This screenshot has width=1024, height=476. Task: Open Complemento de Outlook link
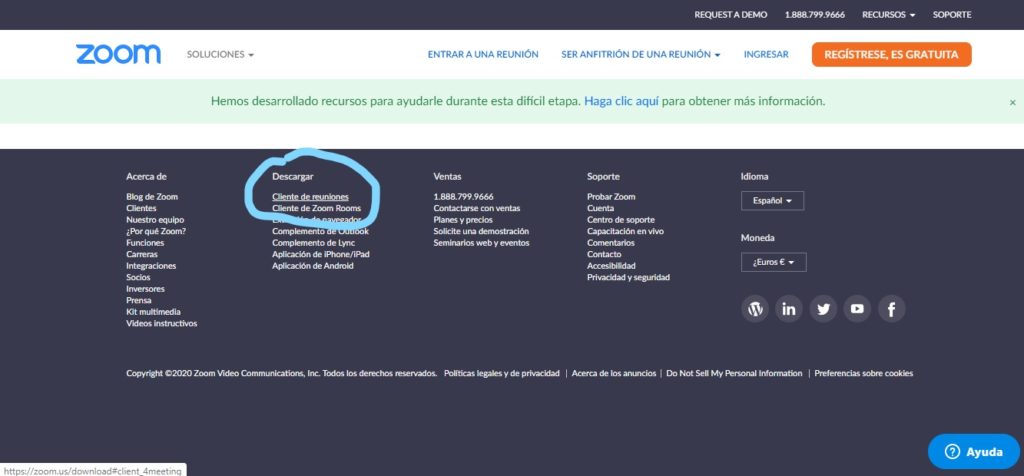(x=320, y=231)
